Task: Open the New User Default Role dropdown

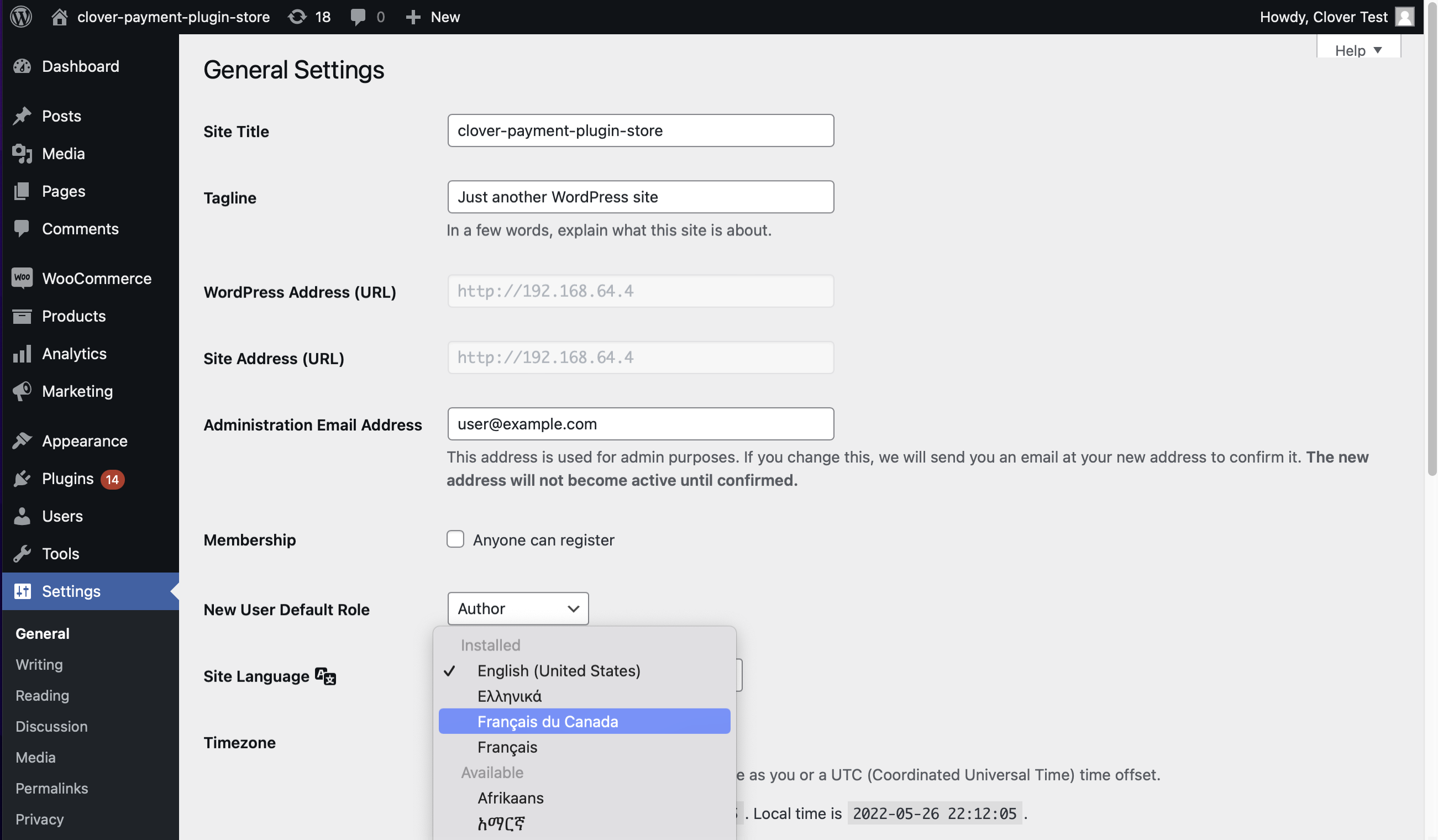Action: [x=518, y=608]
